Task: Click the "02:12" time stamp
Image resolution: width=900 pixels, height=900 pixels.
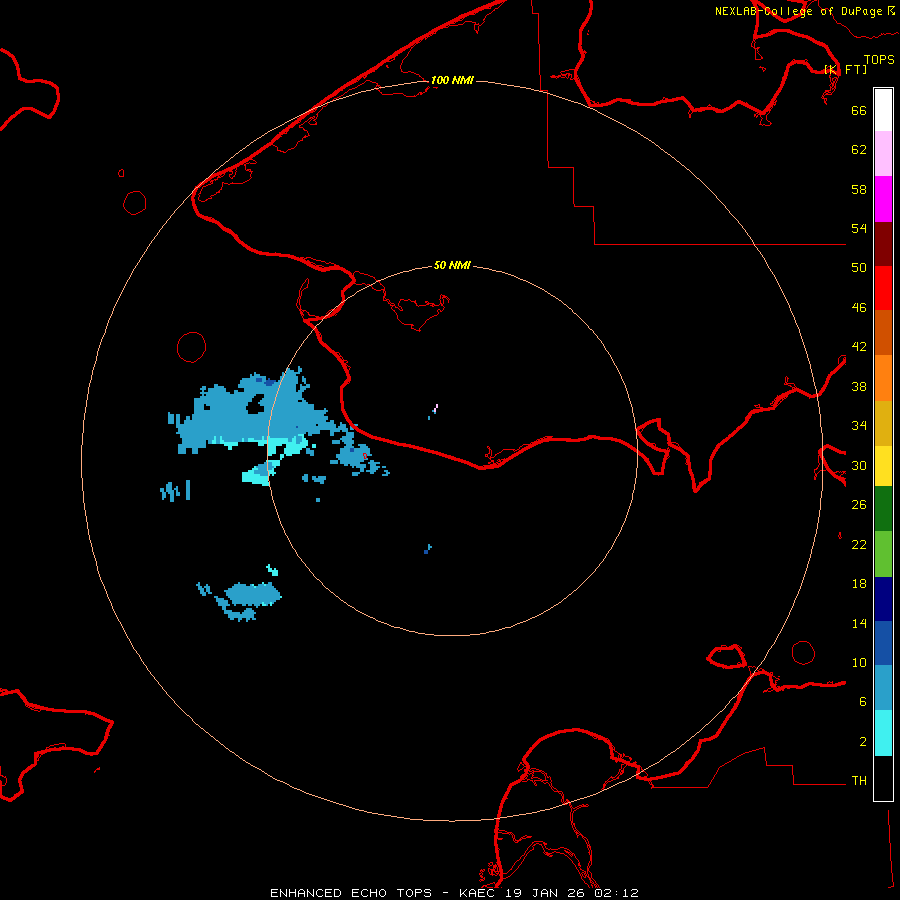Action: pyautogui.click(x=616, y=893)
